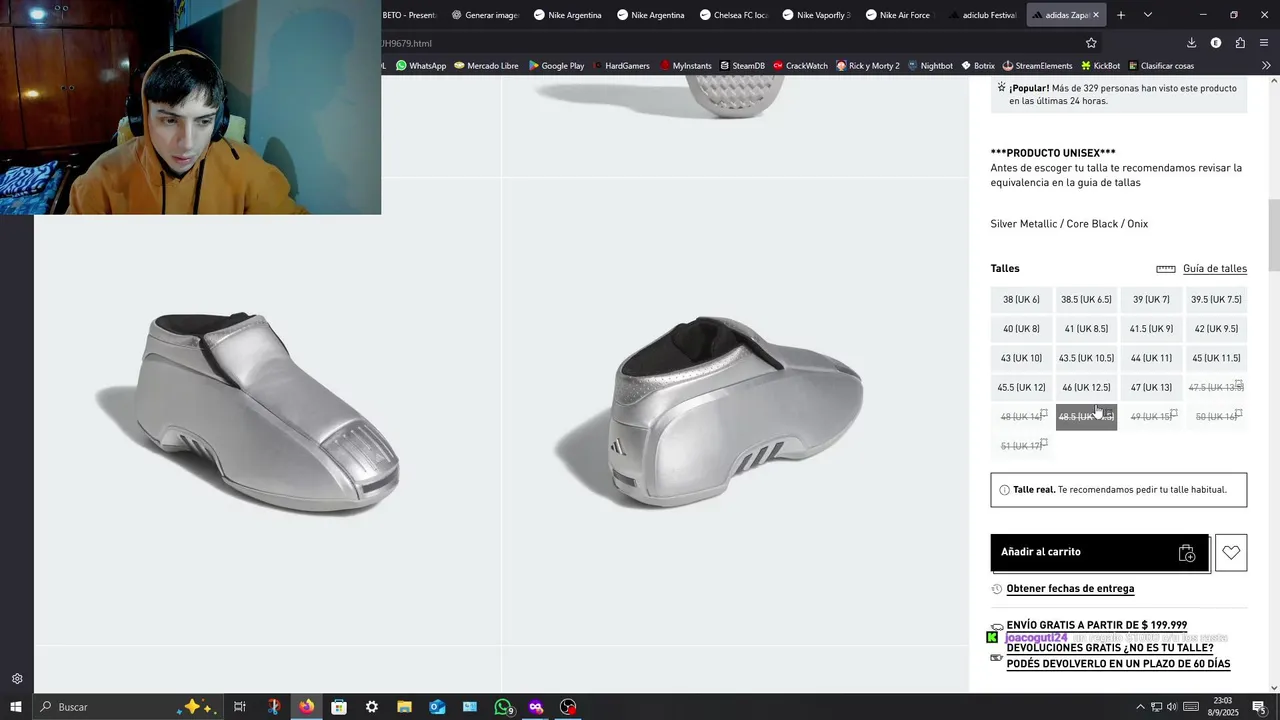Open the Google Play bookmark
This screenshot has height=720, width=1280.
click(556, 66)
